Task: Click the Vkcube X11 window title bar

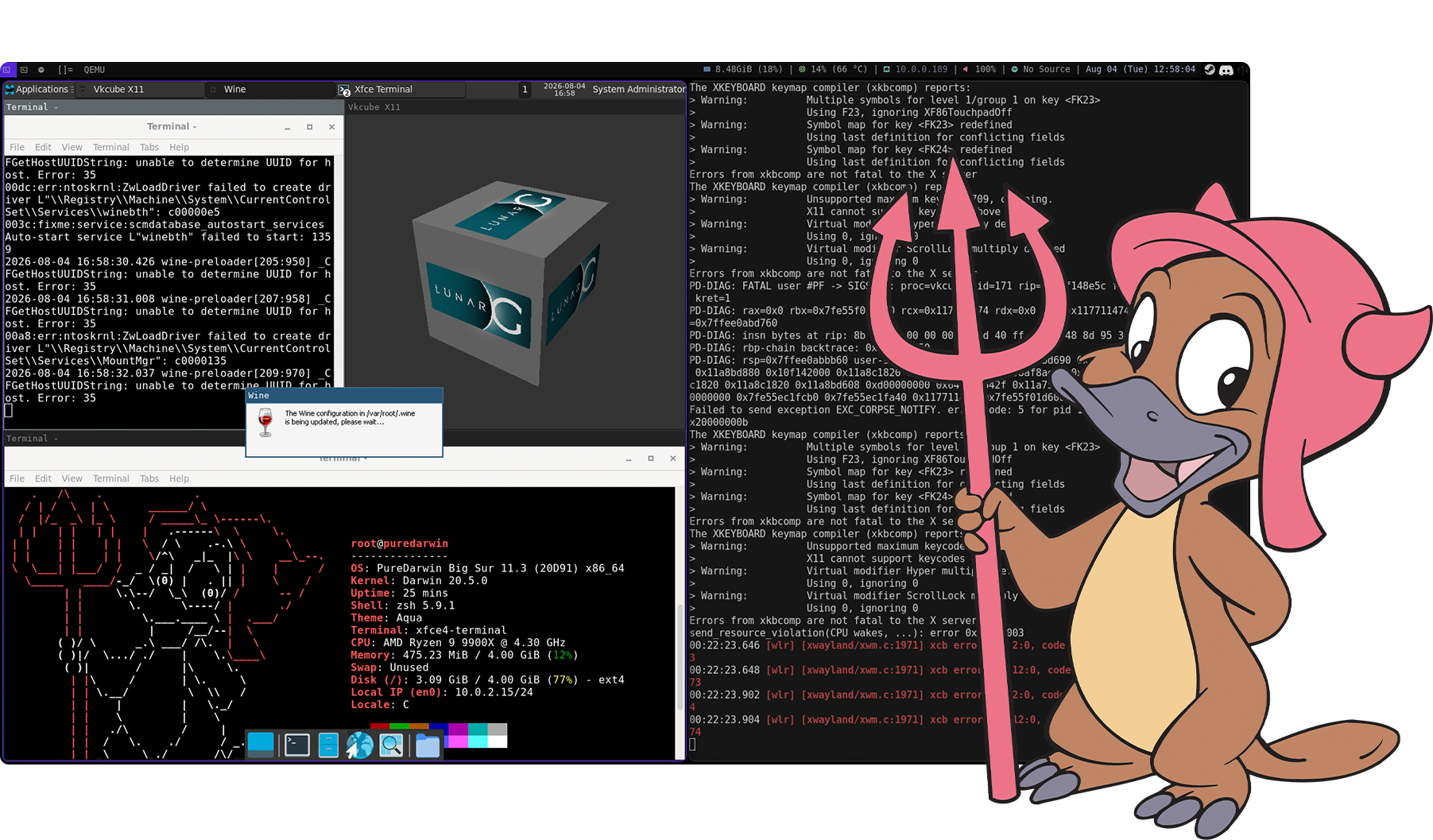Action: point(515,107)
